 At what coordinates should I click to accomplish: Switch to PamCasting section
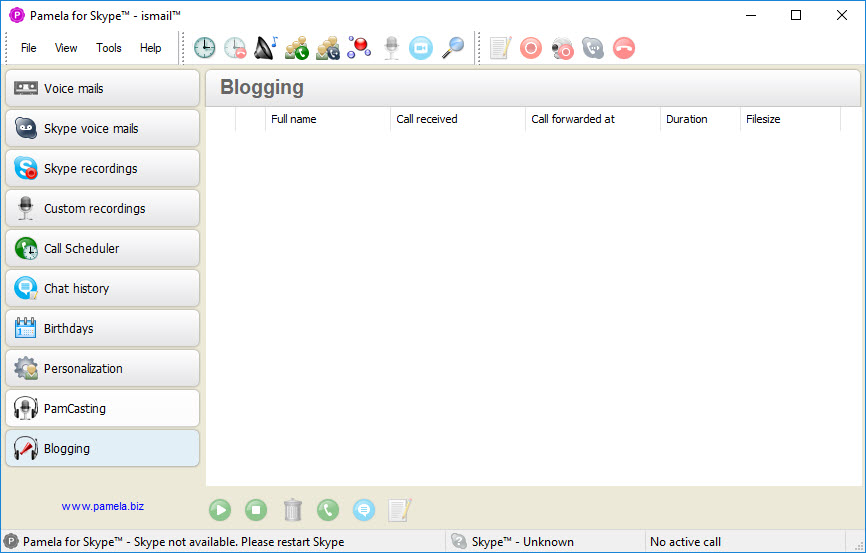(x=102, y=408)
